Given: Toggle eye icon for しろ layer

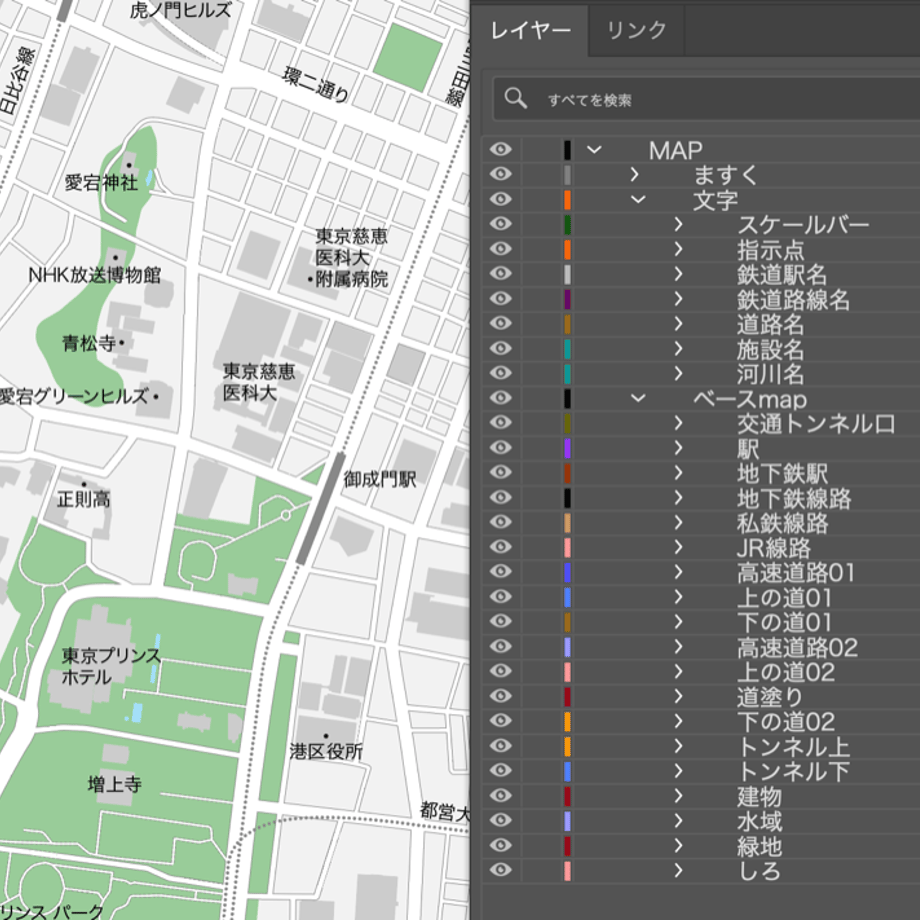Looking at the screenshot, I should tap(500, 870).
